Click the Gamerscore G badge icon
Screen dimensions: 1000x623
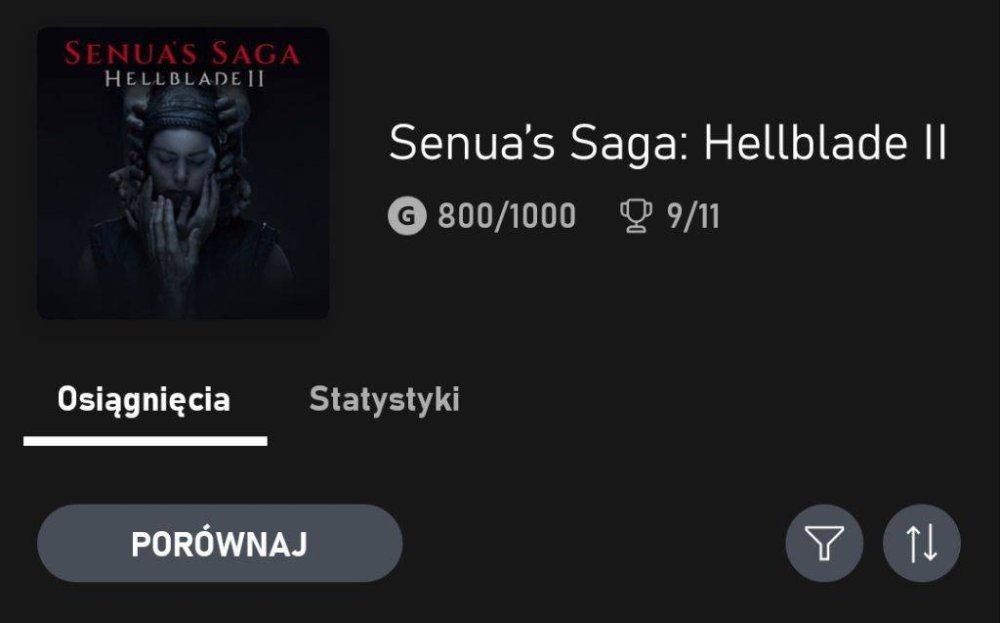click(x=406, y=215)
